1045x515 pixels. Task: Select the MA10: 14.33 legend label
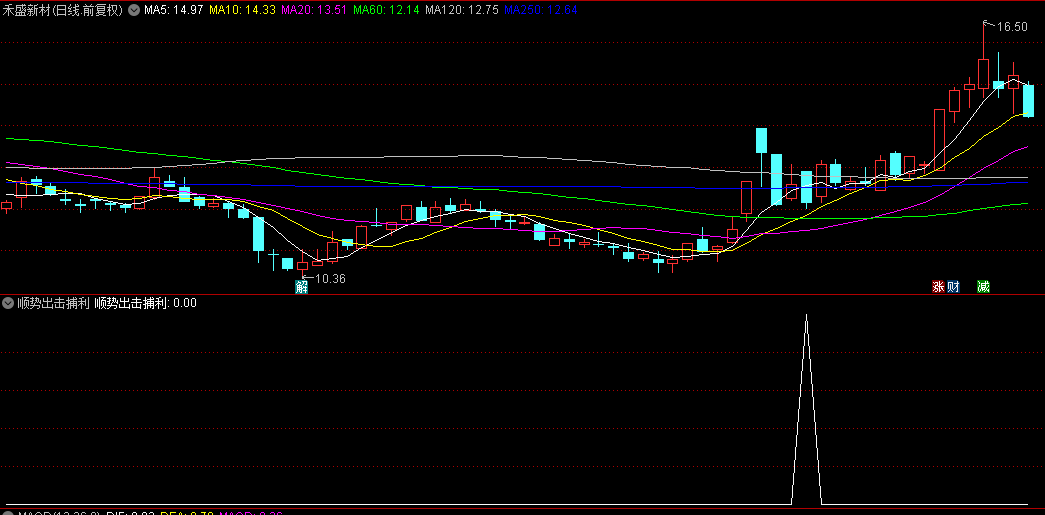click(242, 10)
